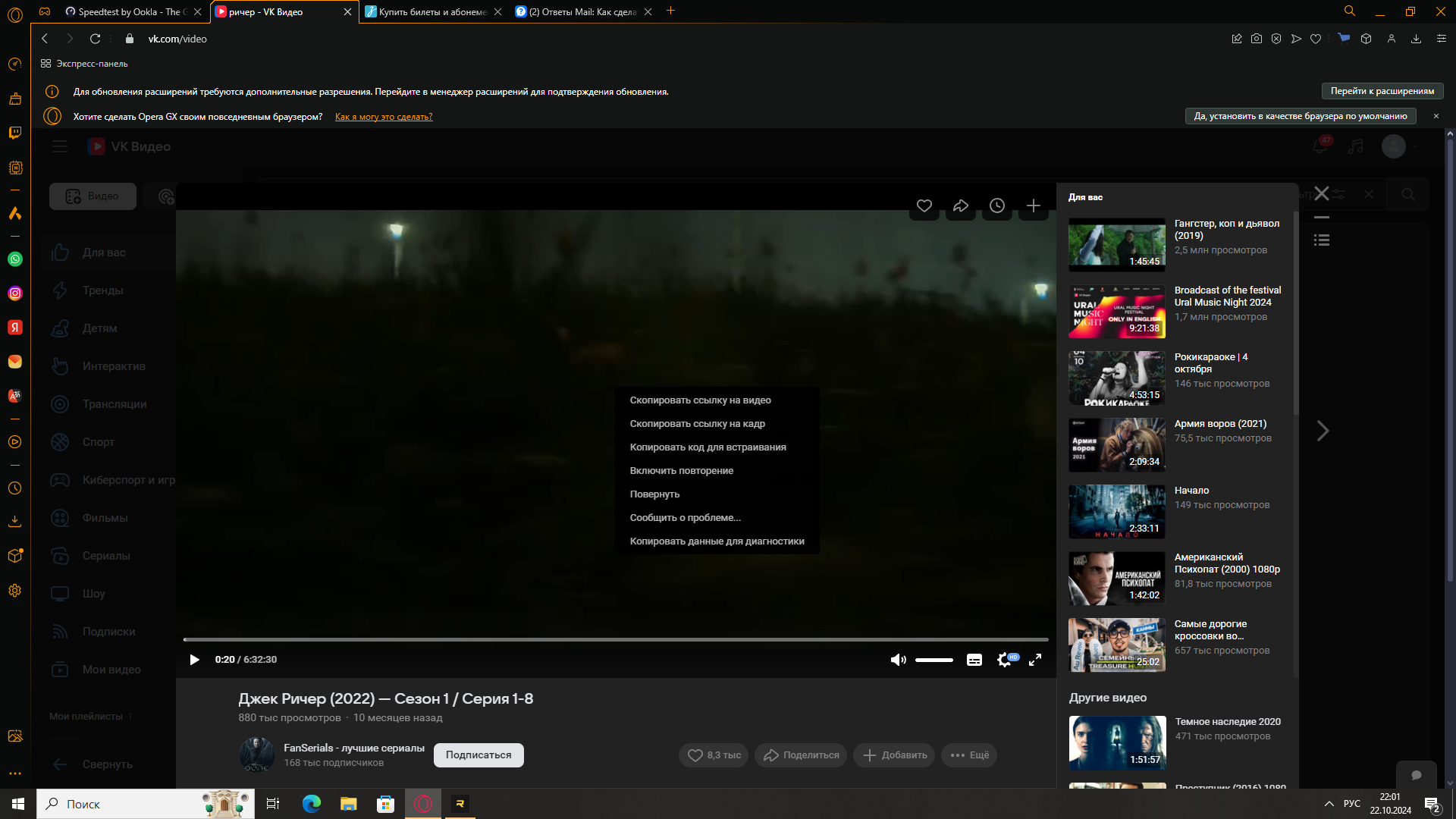The height and width of the screenshot is (819, 1456).
Task: Click 'Как я могу это сделать?' link
Action: pyautogui.click(x=384, y=117)
